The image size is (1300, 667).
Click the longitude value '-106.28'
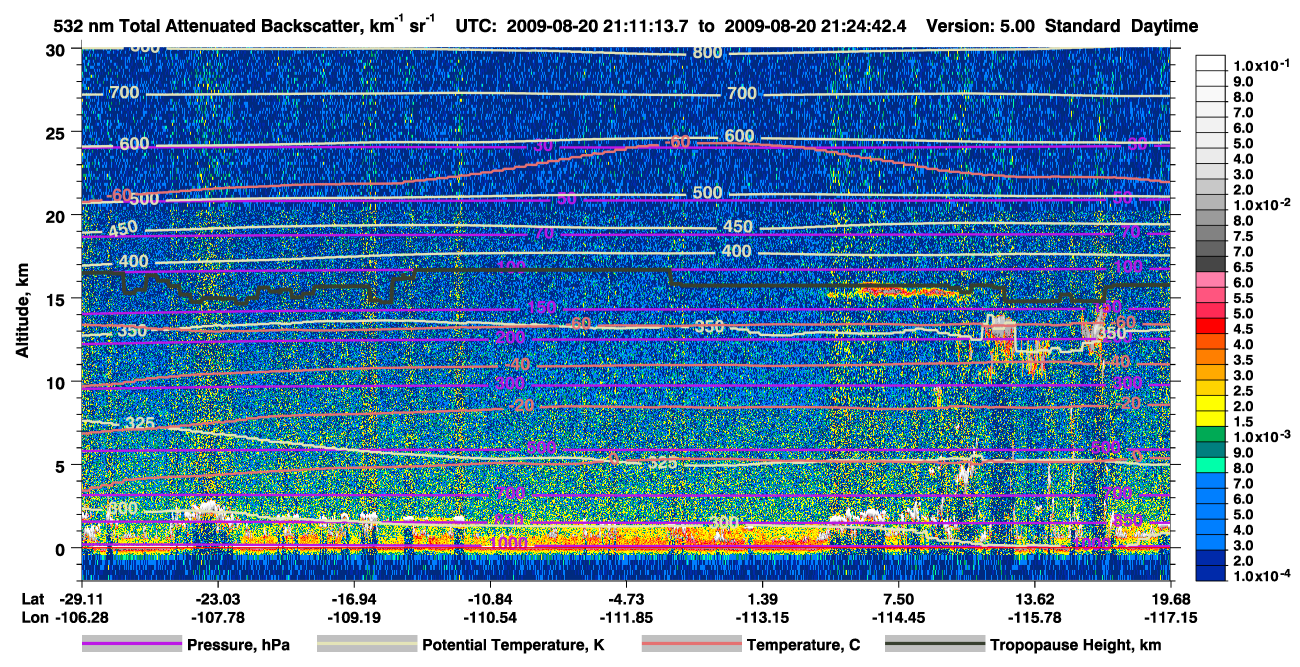click(81, 617)
